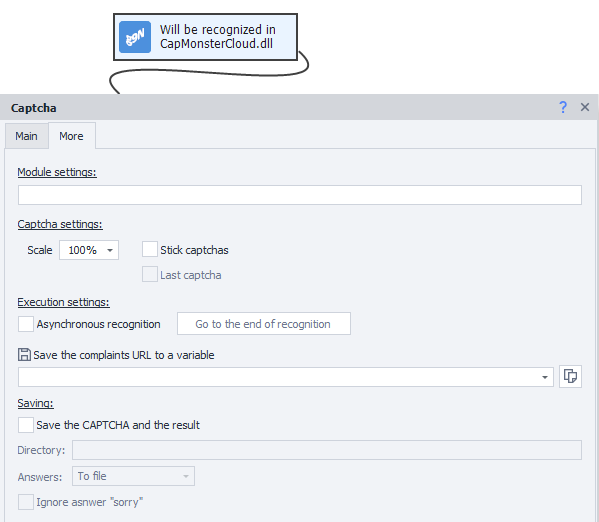This screenshot has height=522, width=599.
Task: Expand the complaints URL variable dropdown
Action: [x=545, y=377]
